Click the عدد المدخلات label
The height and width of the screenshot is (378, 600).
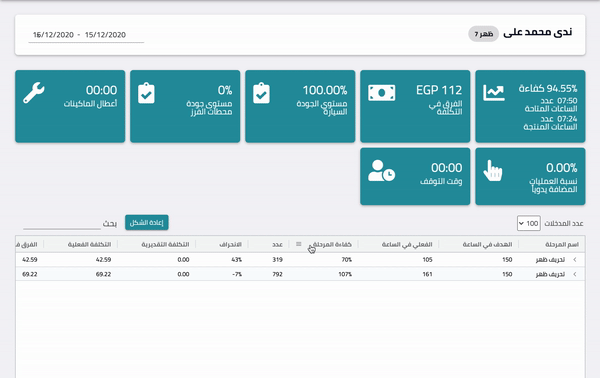click(x=564, y=223)
